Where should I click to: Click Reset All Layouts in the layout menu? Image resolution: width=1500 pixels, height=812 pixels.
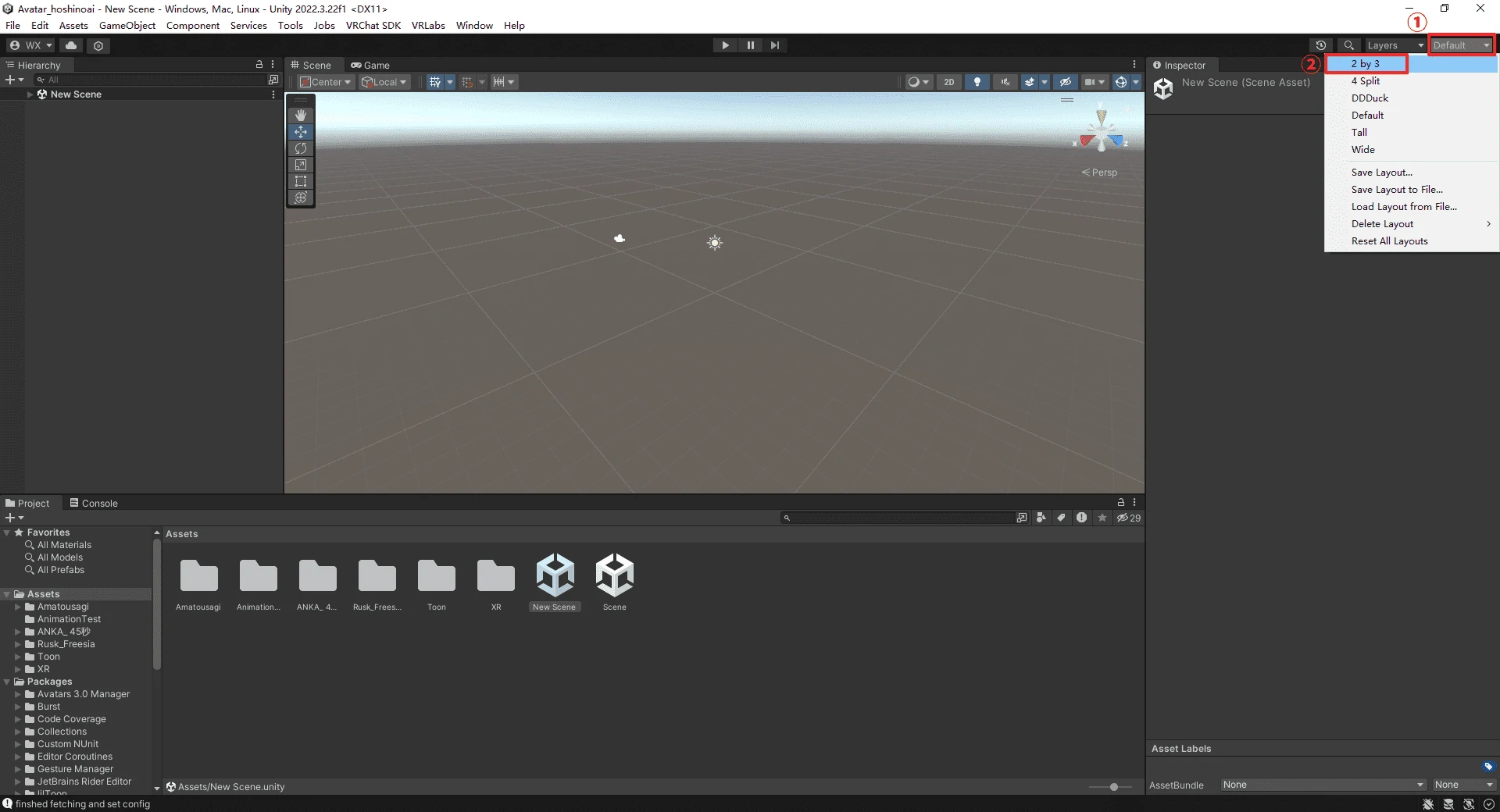coord(1391,240)
